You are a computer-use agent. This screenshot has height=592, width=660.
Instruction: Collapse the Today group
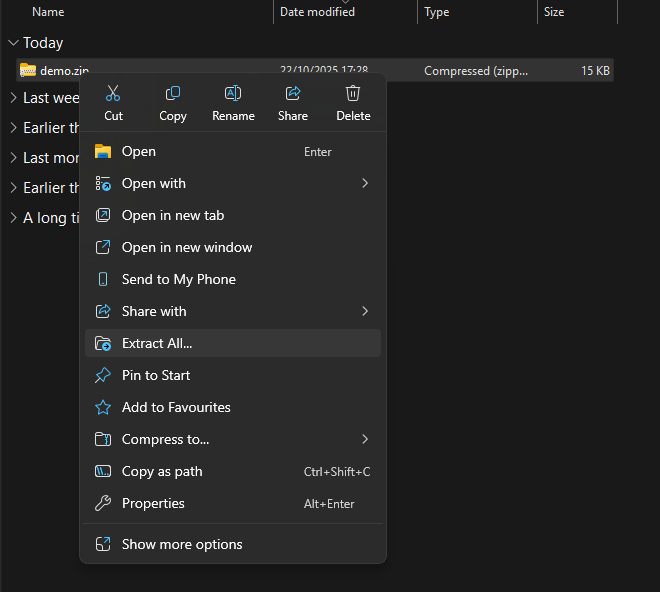12,43
